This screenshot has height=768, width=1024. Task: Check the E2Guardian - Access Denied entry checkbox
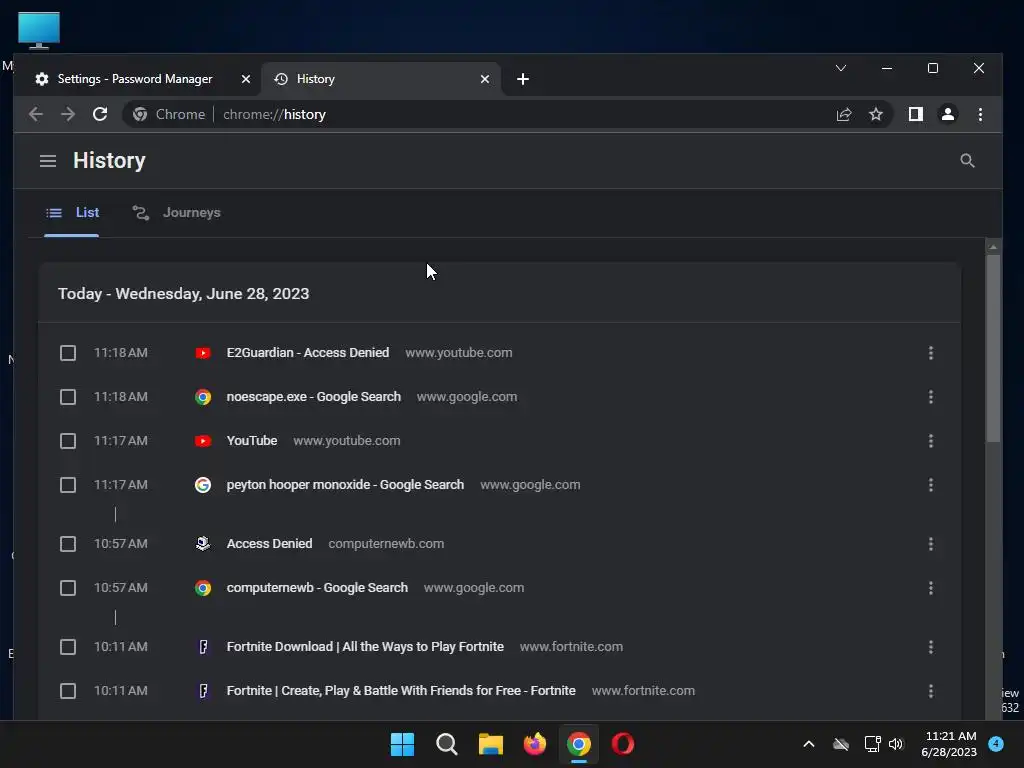point(68,353)
